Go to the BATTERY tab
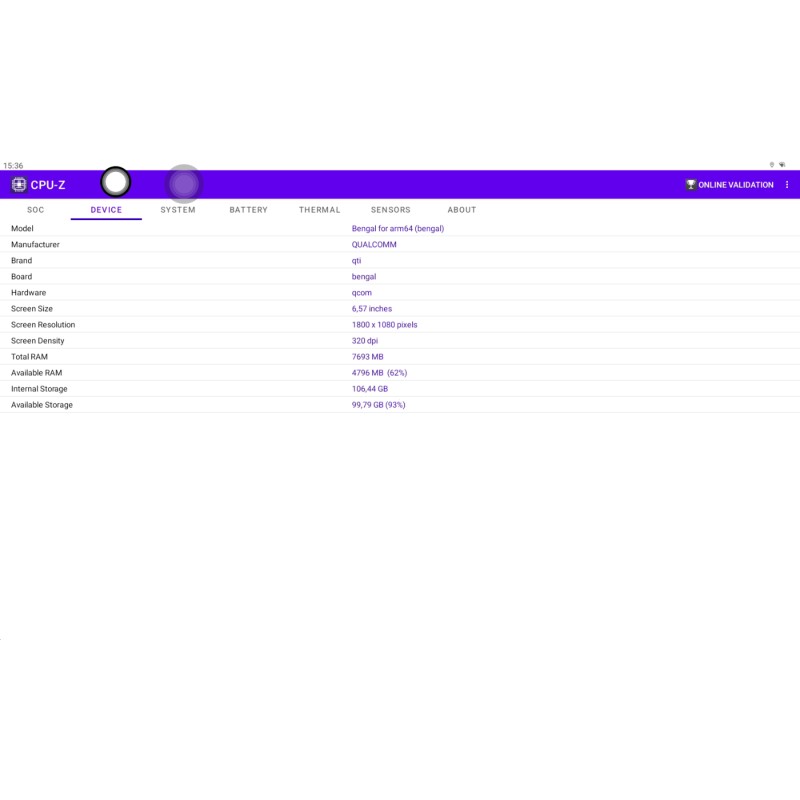This screenshot has height=800, width=800. click(x=248, y=210)
